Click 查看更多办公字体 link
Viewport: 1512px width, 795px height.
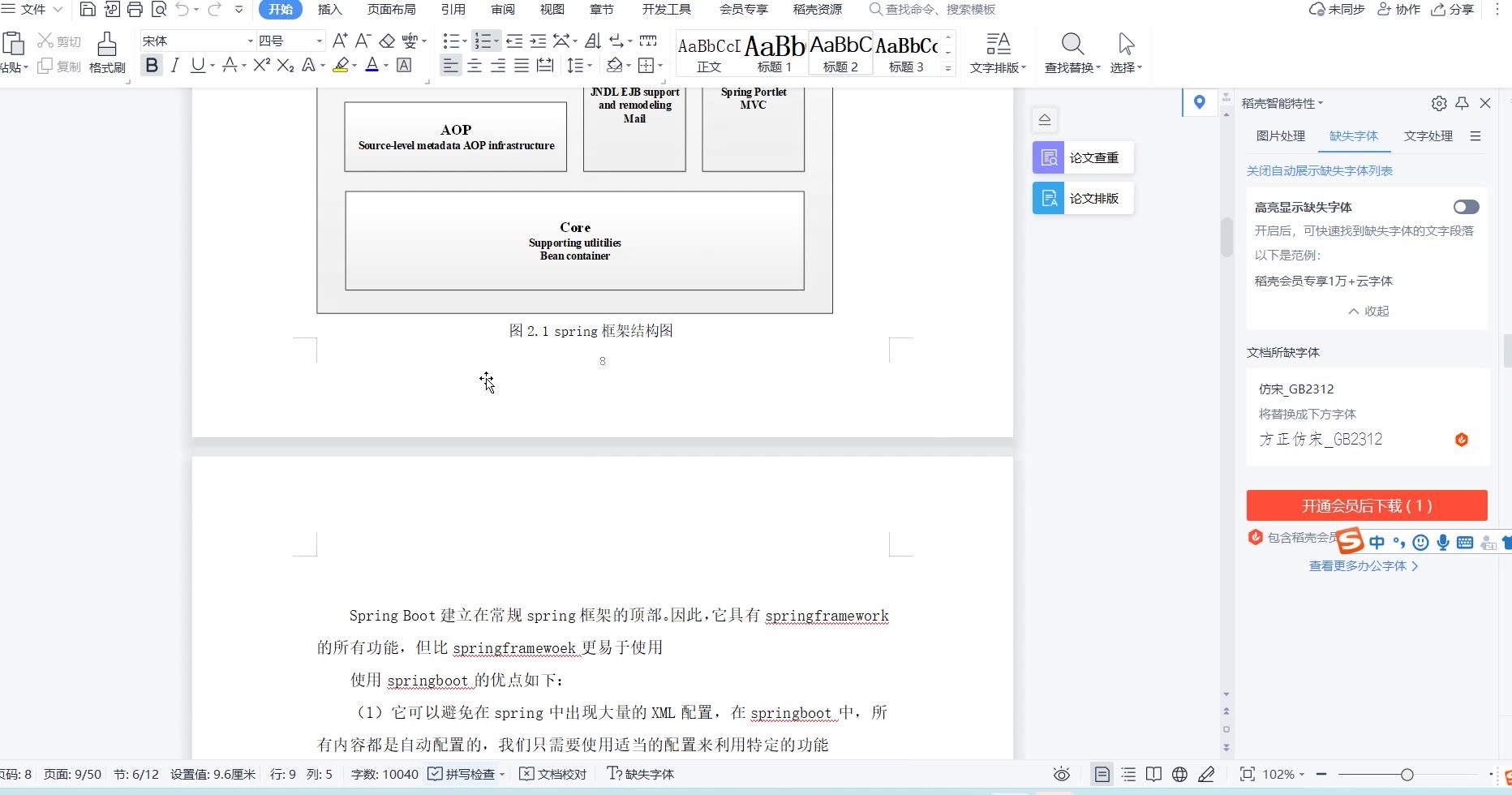(x=1363, y=566)
